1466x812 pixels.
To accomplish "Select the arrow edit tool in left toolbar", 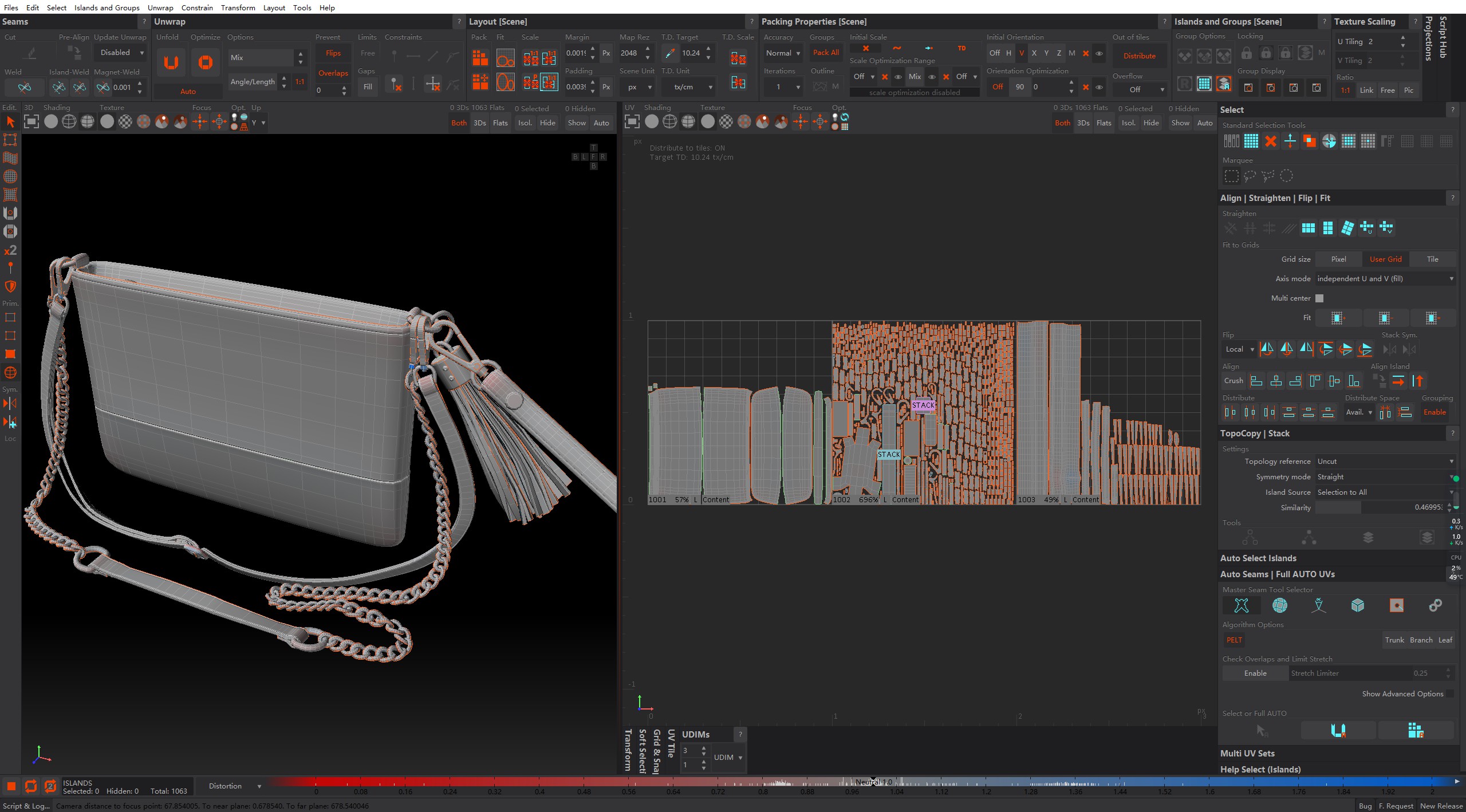I will pyautogui.click(x=10, y=122).
